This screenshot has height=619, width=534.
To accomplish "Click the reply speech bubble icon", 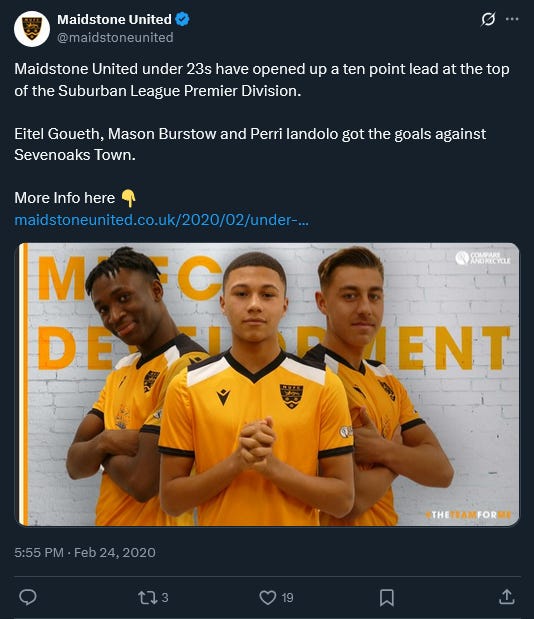I will (28, 597).
